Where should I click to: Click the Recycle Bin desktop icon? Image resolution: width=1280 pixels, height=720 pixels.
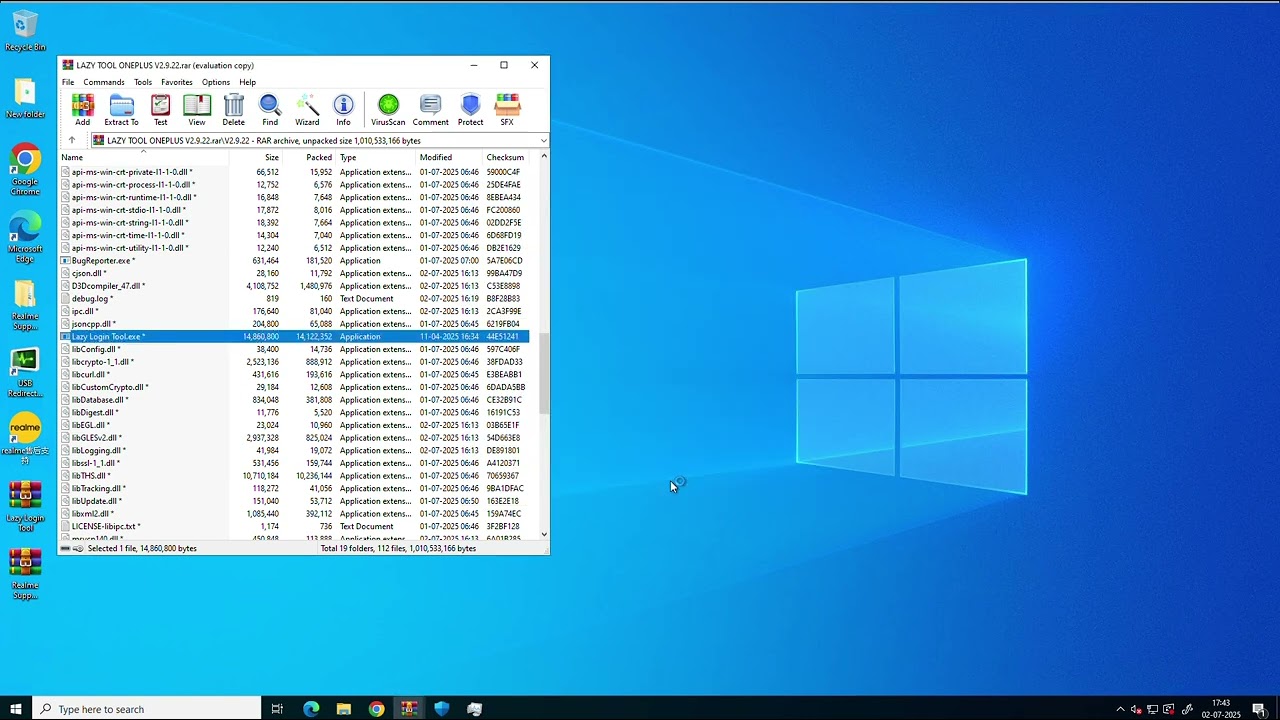point(25,31)
